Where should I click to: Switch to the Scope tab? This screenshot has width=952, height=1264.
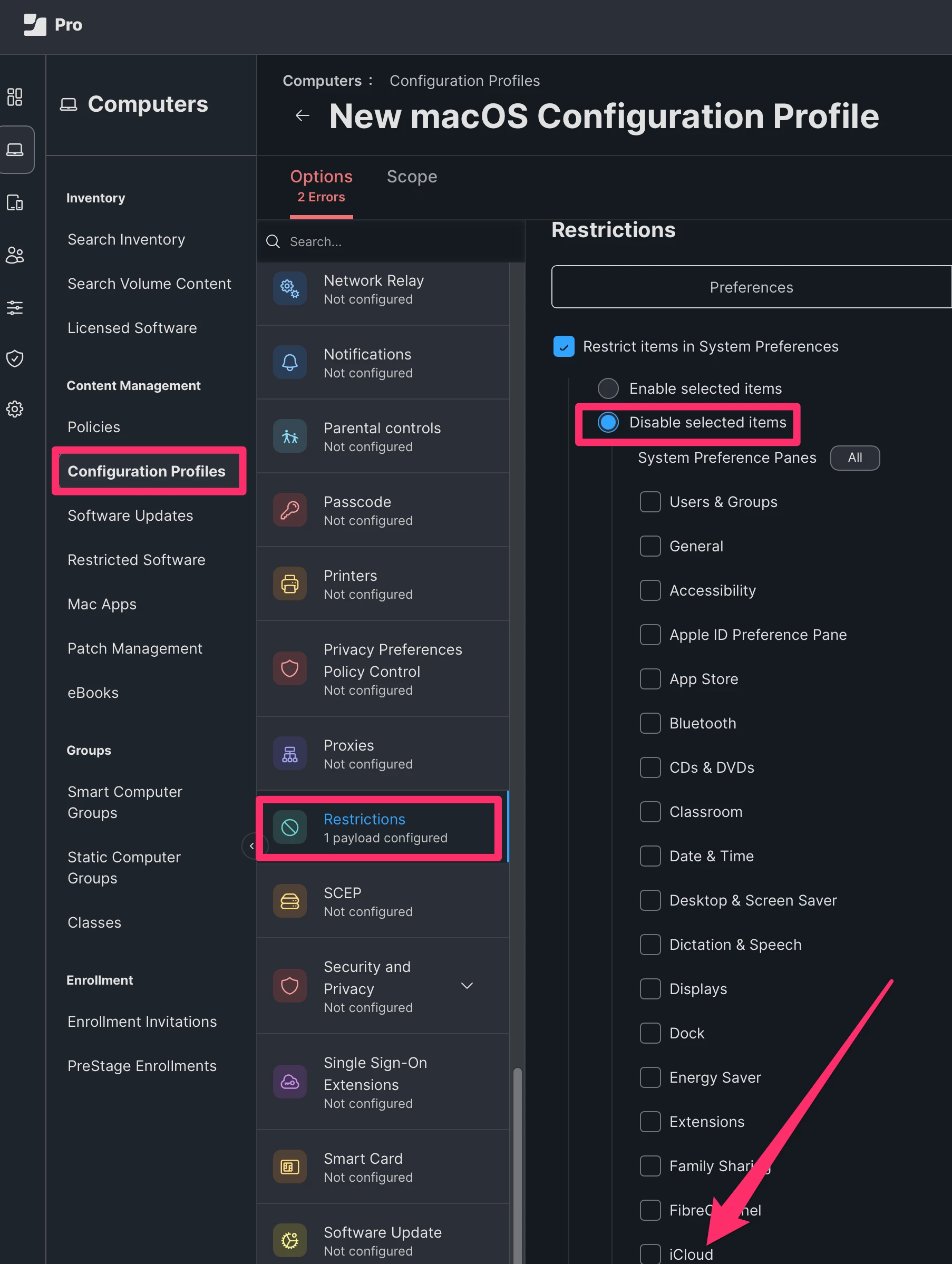click(x=412, y=177)
